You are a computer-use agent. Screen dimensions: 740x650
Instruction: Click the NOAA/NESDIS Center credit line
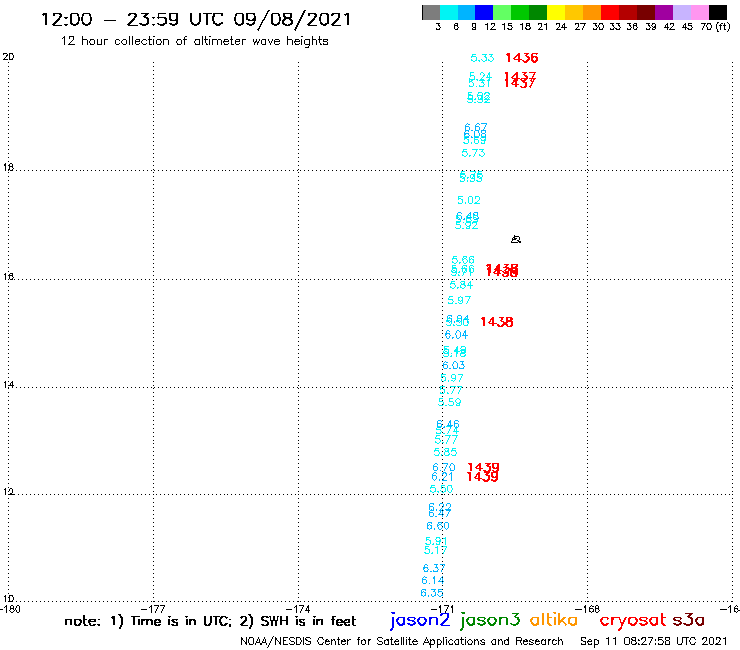402,641
